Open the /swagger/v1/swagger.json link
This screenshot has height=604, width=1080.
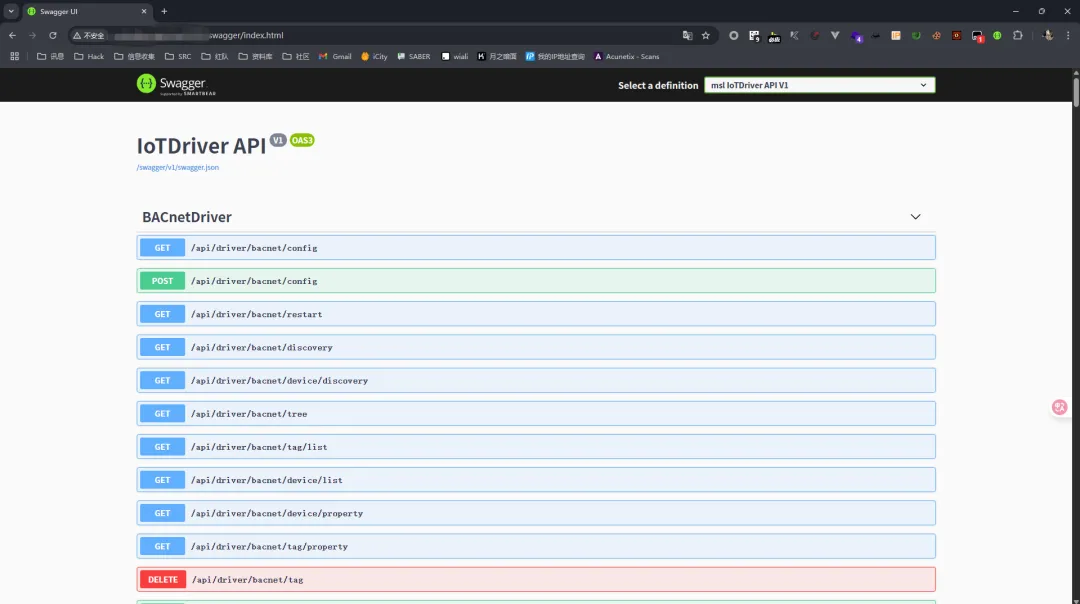(178, 167)
